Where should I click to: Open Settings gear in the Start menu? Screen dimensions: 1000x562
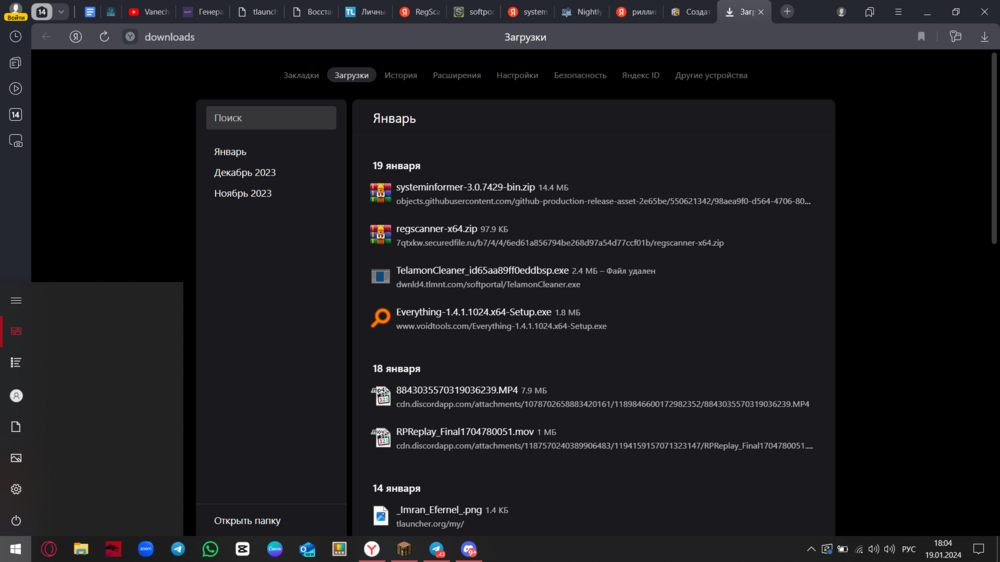(16, 489)
